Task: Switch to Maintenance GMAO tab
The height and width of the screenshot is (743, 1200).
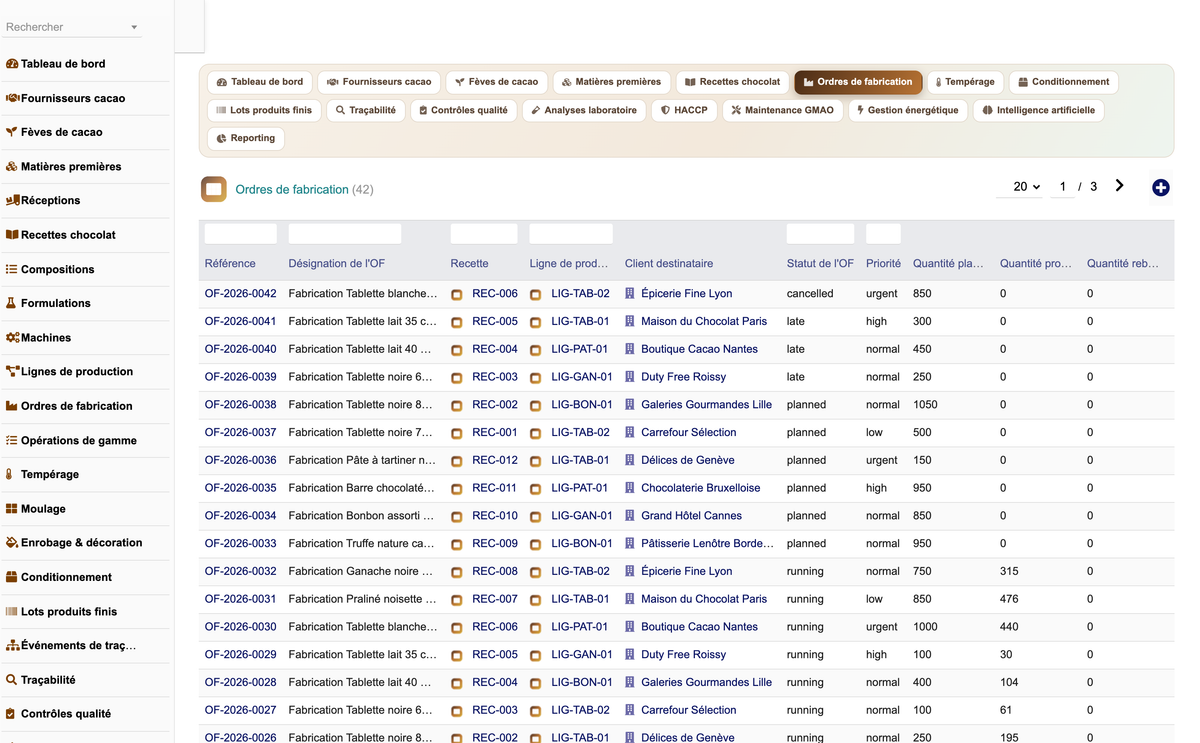Action: (782, 110)
